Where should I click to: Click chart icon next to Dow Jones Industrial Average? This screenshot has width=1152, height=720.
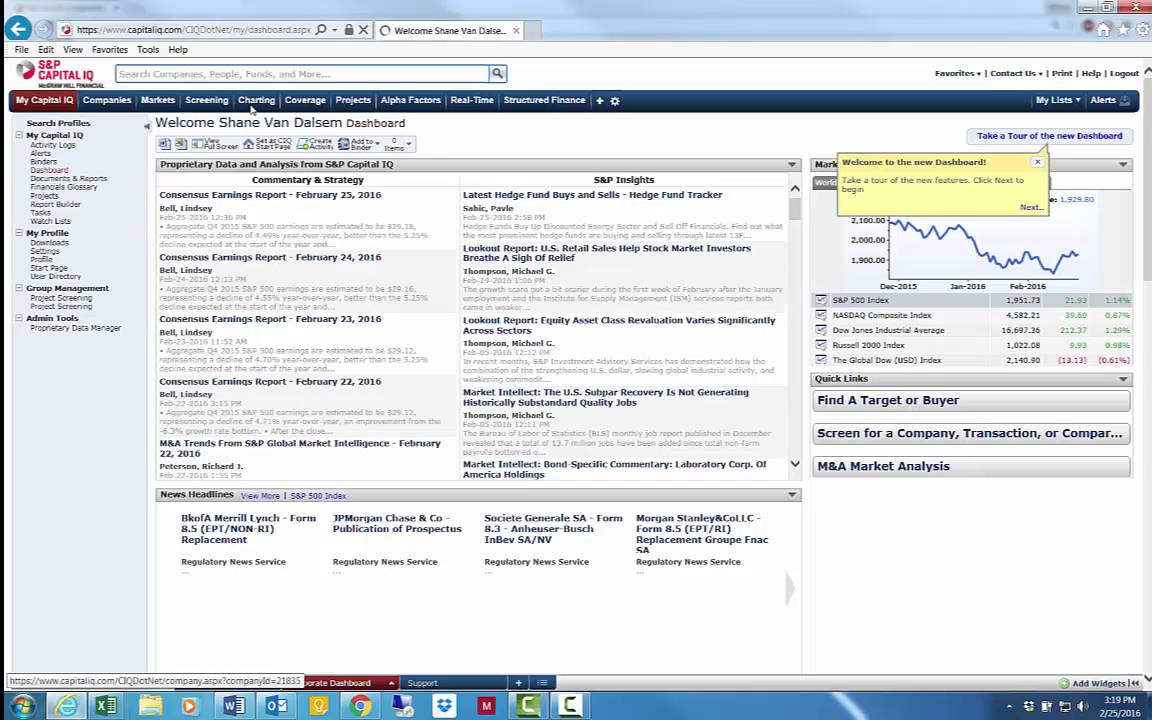pos(821,330)
